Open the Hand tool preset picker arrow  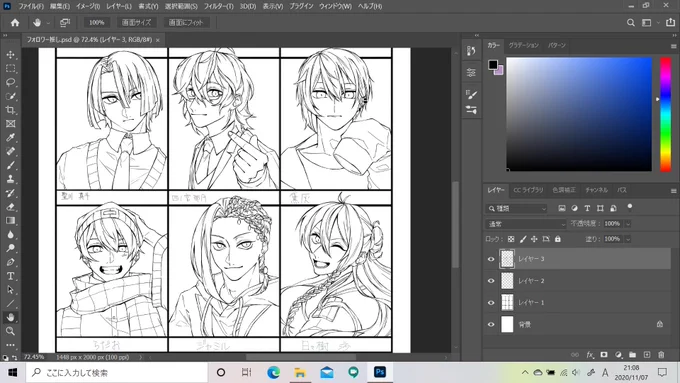point(48,23)
